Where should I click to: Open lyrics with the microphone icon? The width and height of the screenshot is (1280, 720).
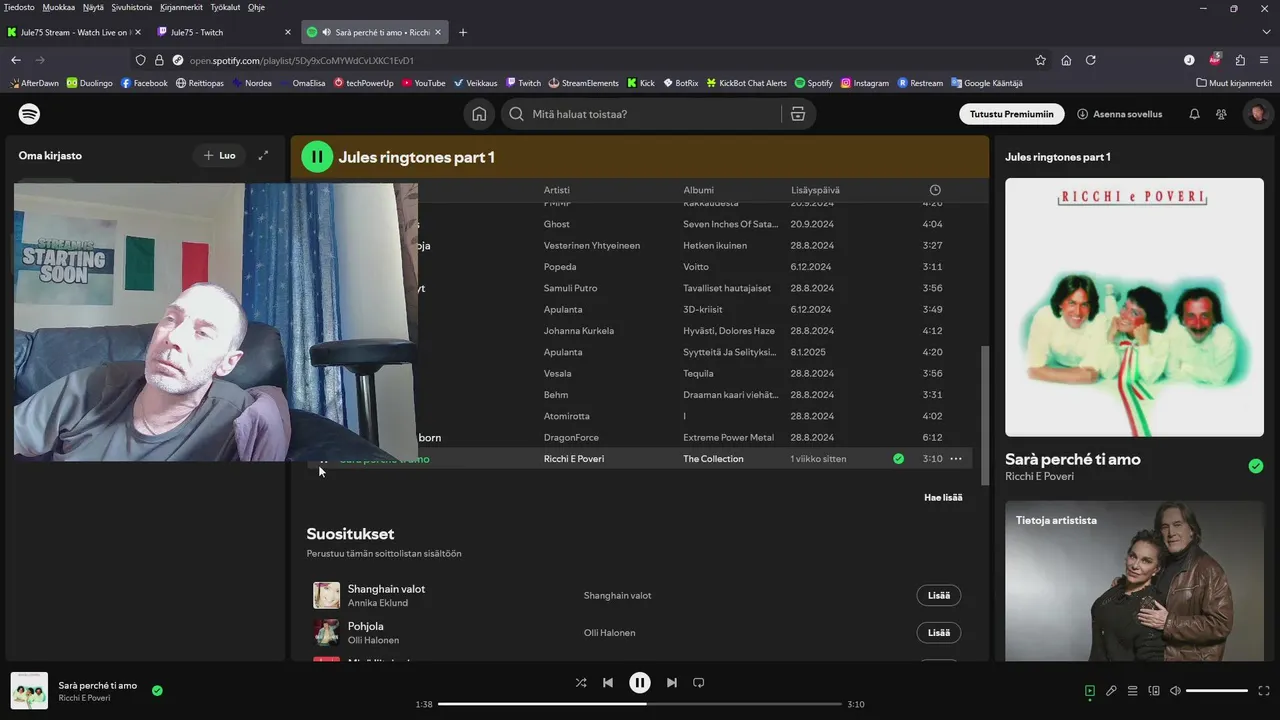click(x=1111, y=691)
